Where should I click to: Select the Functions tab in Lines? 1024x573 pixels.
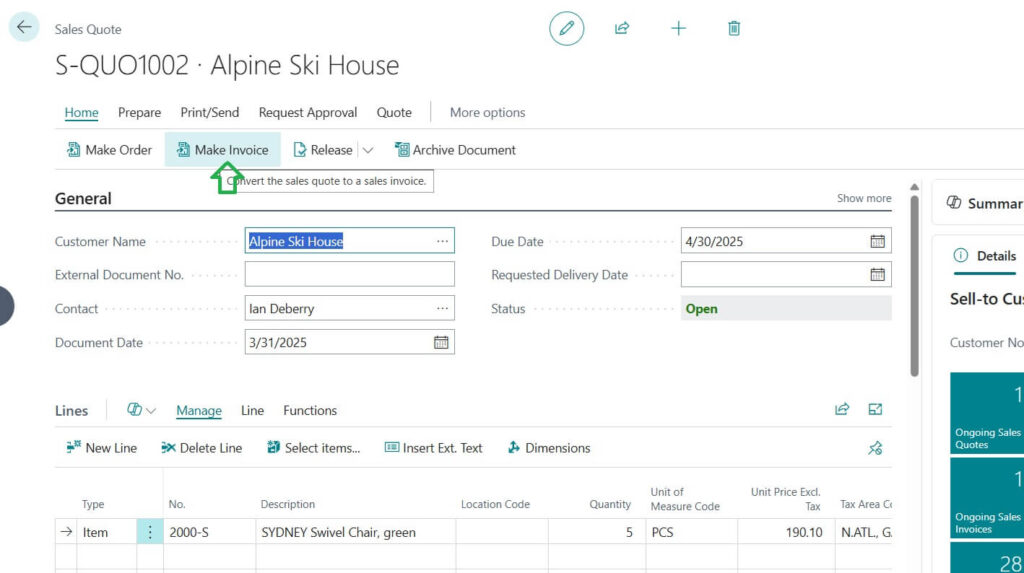click(310, 410)
